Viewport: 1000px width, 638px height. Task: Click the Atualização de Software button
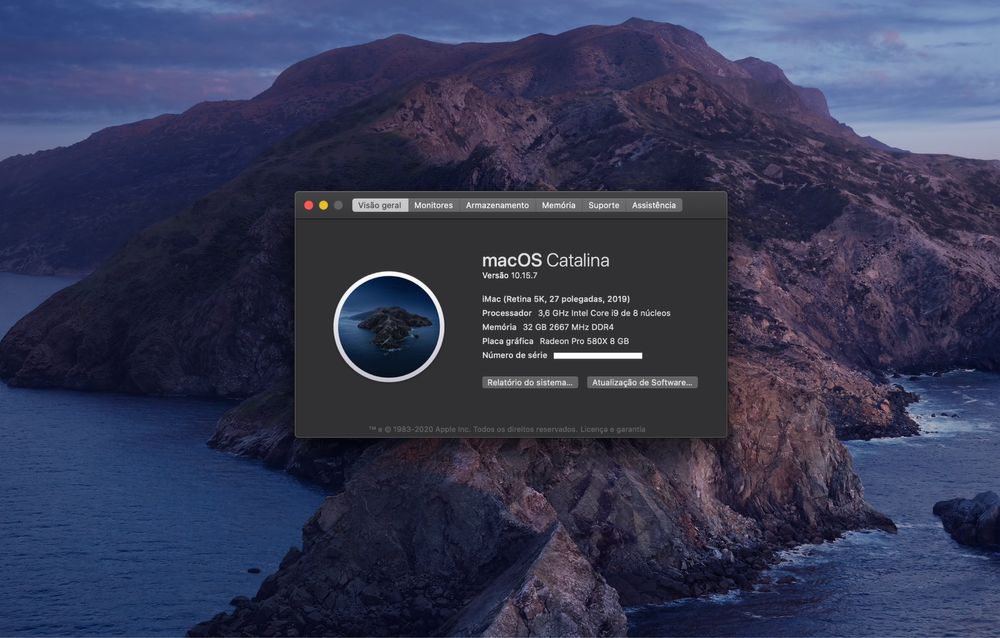point(642,383)
